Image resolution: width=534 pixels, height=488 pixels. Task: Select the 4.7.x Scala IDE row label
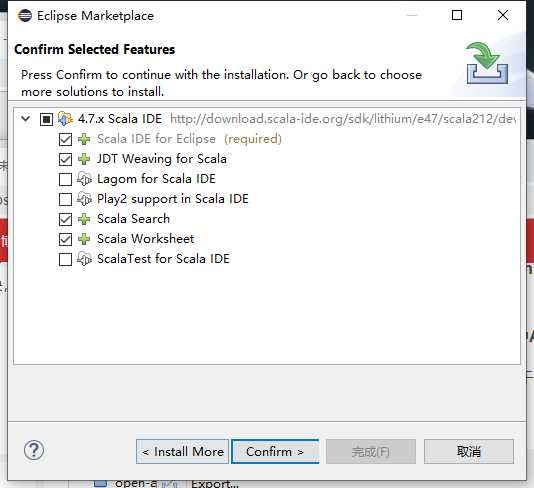coord(120,119)
